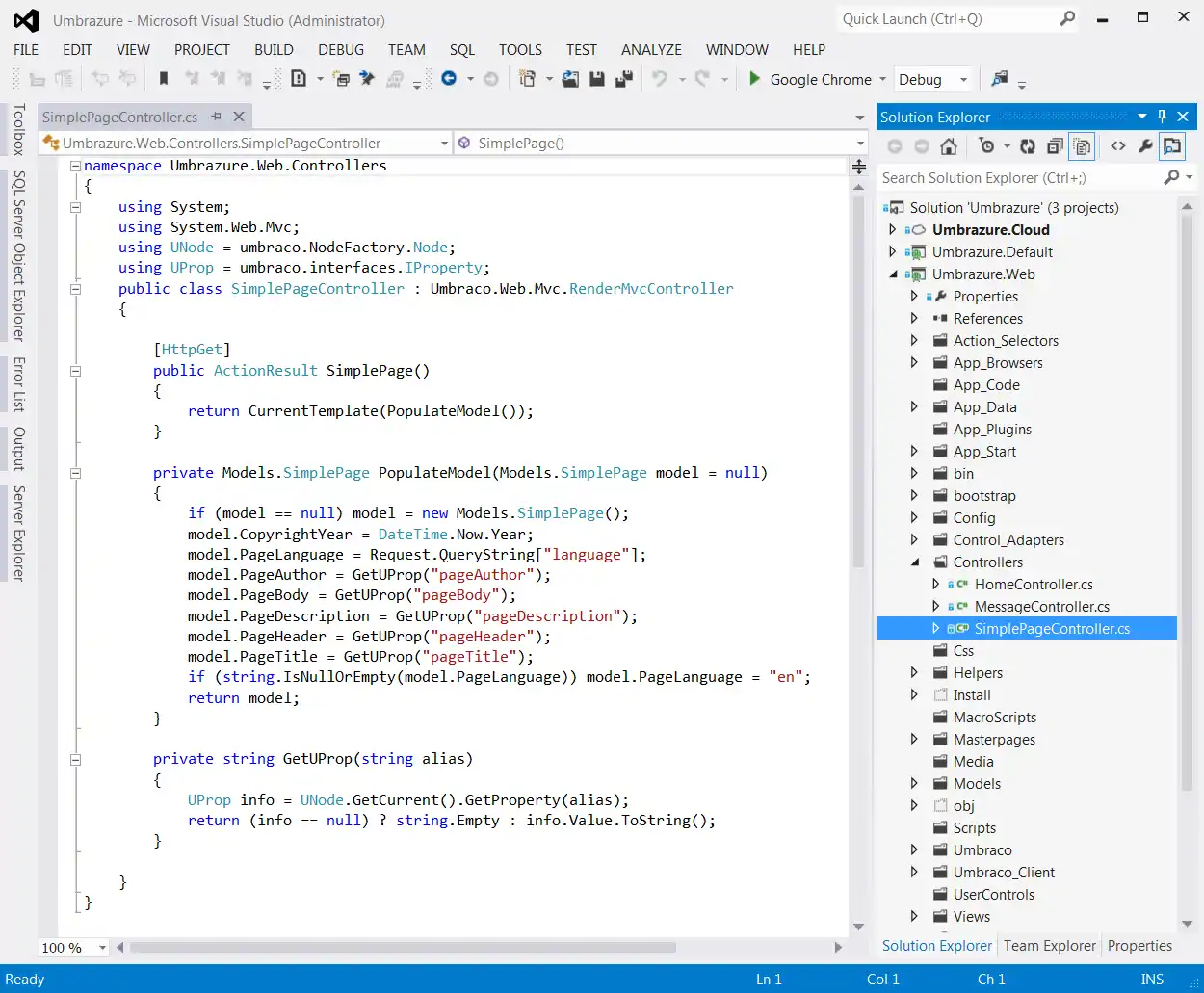The height and width of the screenshot is (993, 1204).
Task: Click the New Project icon in toolbar
Action: 527,79
